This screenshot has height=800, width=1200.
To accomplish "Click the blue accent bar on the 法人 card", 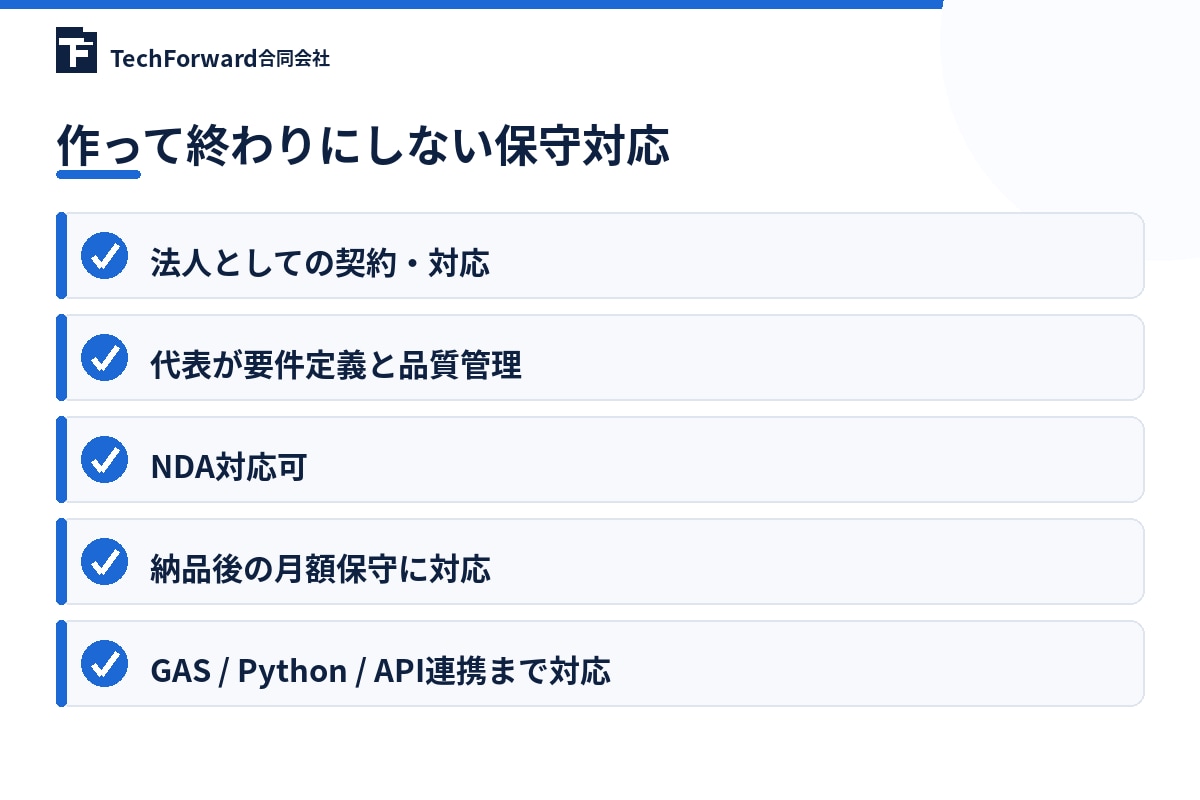I will 61,255.
